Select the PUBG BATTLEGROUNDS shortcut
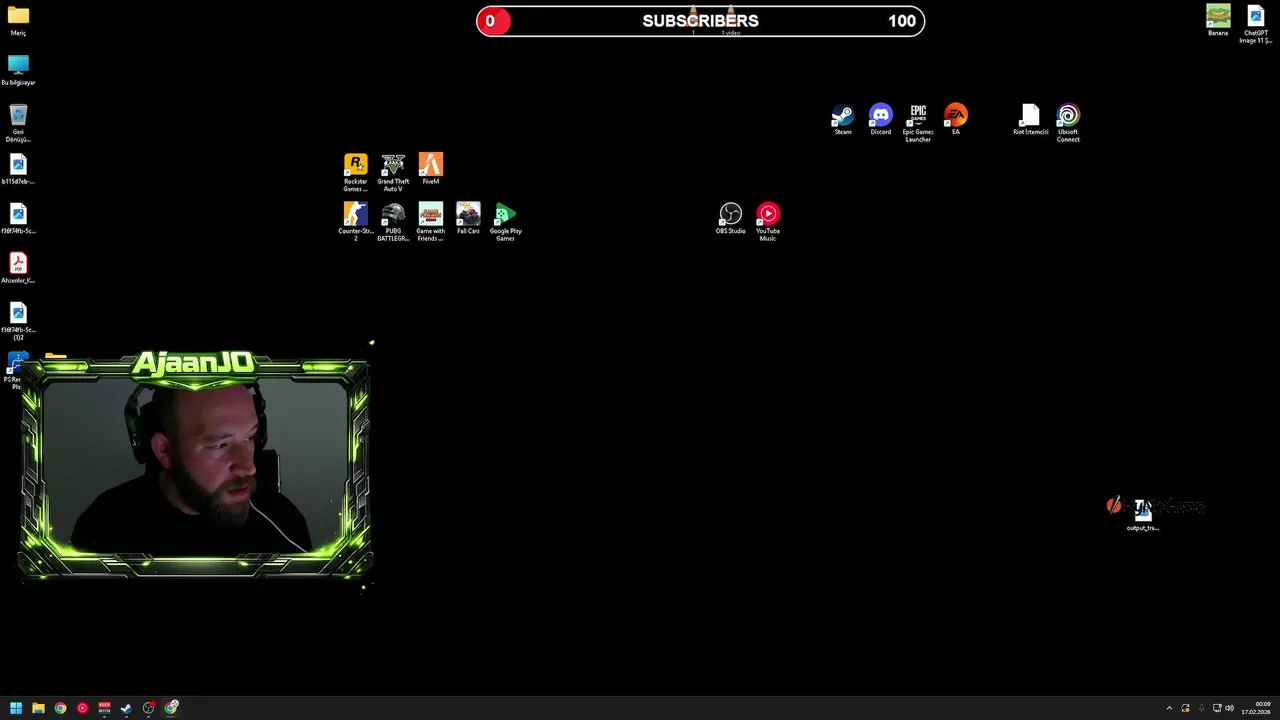The height and width of the screenshot is (720, 1280). coord(393,221)
